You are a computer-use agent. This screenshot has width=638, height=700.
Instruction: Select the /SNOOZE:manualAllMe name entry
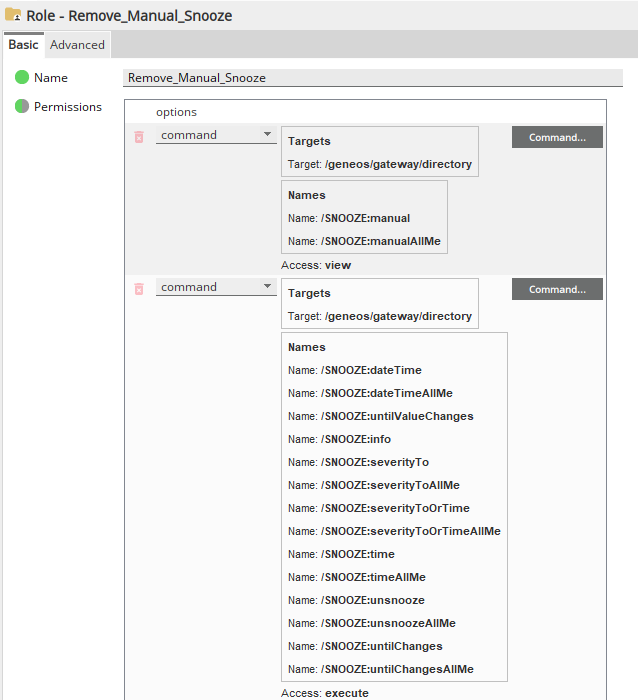coord(364,241)
